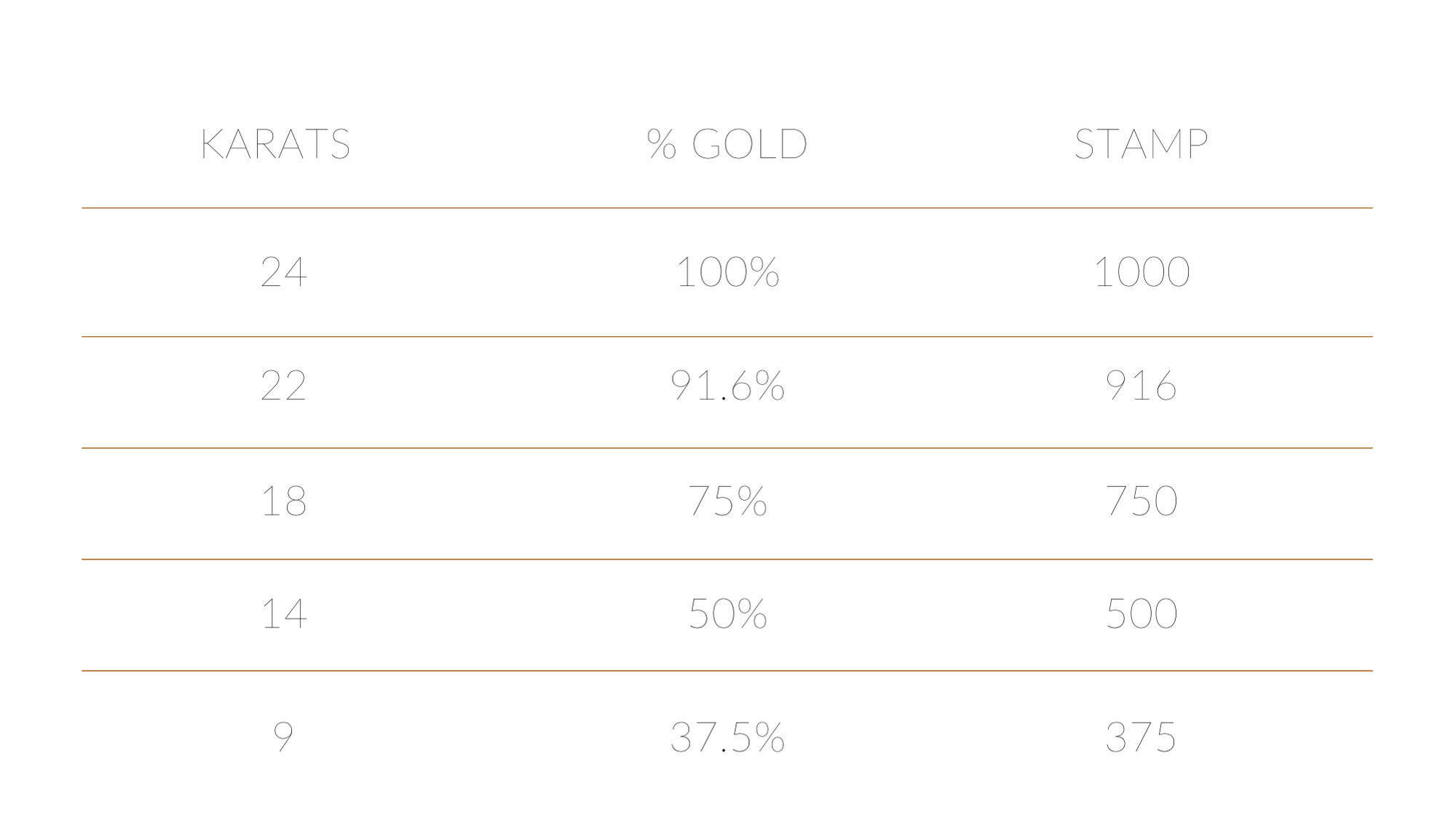The image size is (1456, 818).
Task: Click the 91.6% gold value
Action: (x=727, y=386)
